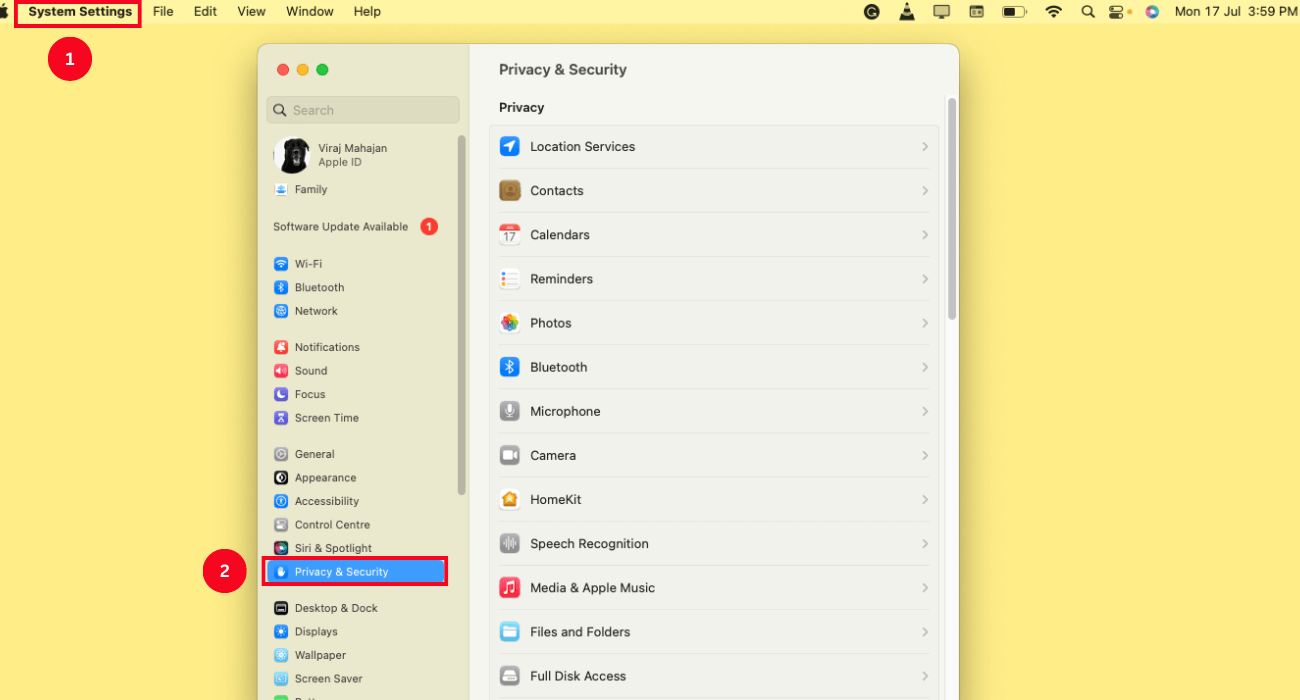
Task: Click the HomeKit house icon
Action: click(510, 499)
